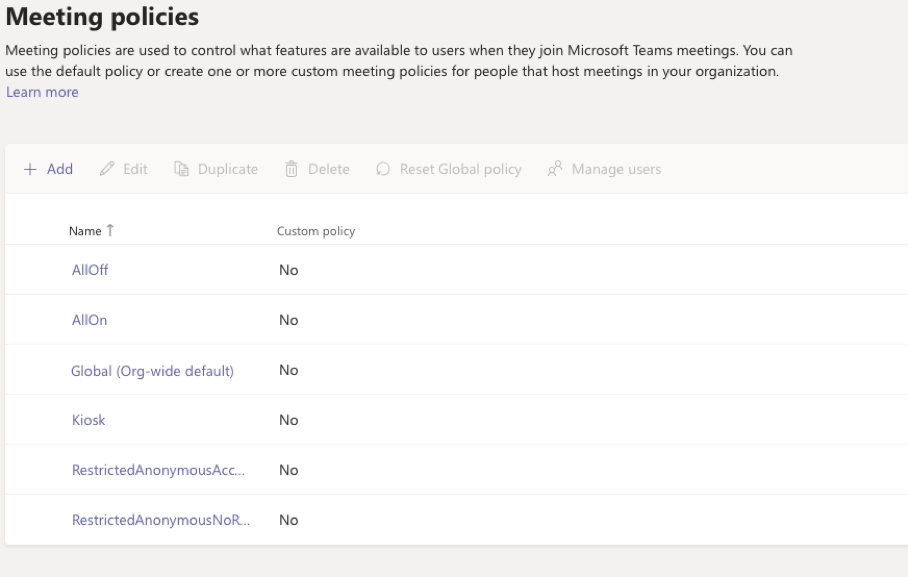Click the Duplicate copy icon
The height and width of the screenshot is (577, 908).
184,169
